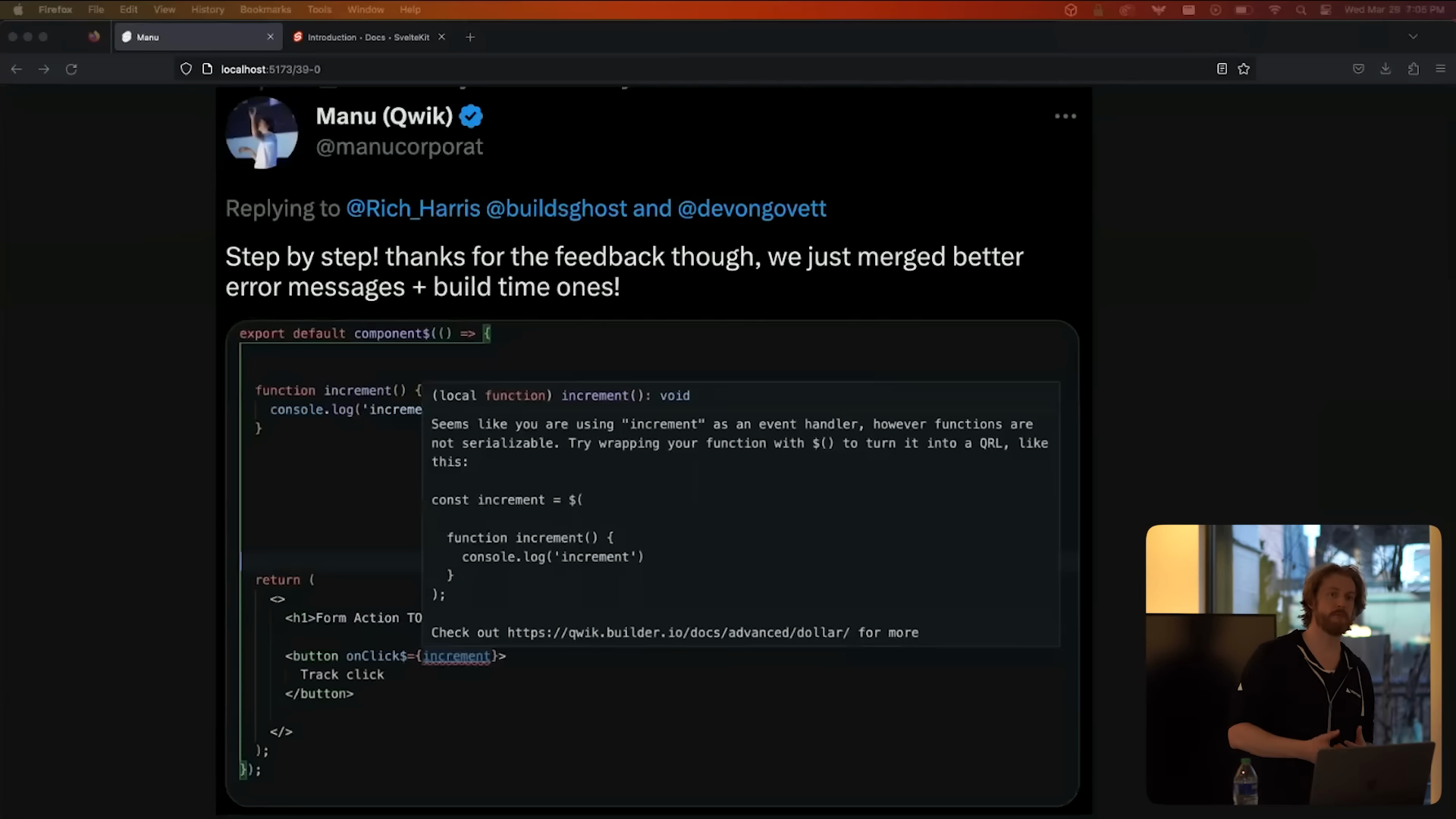This screenshot has height=819, width=1456.
Task: Toggle reader view
Action: (1222, 69)
